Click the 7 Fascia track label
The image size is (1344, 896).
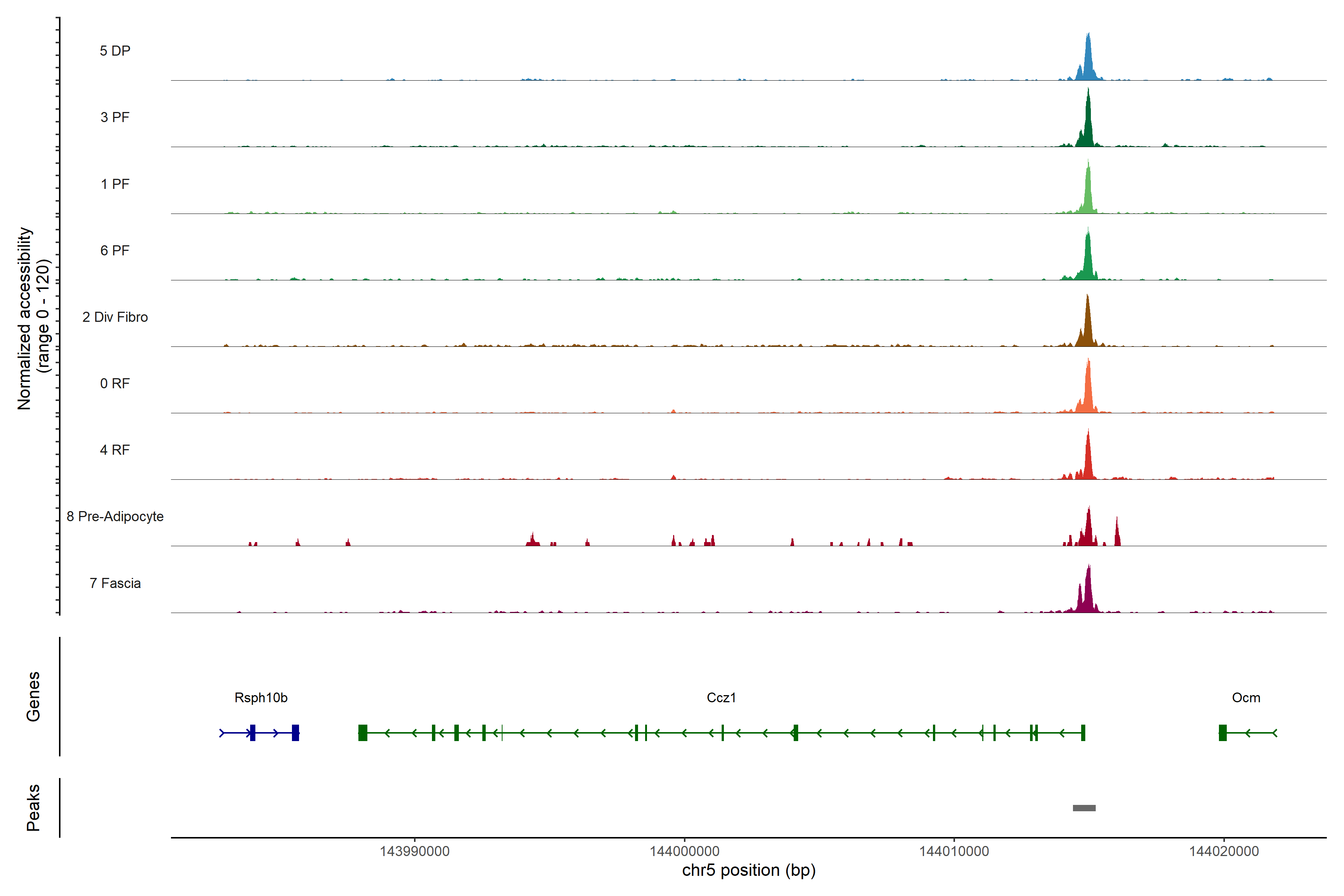115,583
